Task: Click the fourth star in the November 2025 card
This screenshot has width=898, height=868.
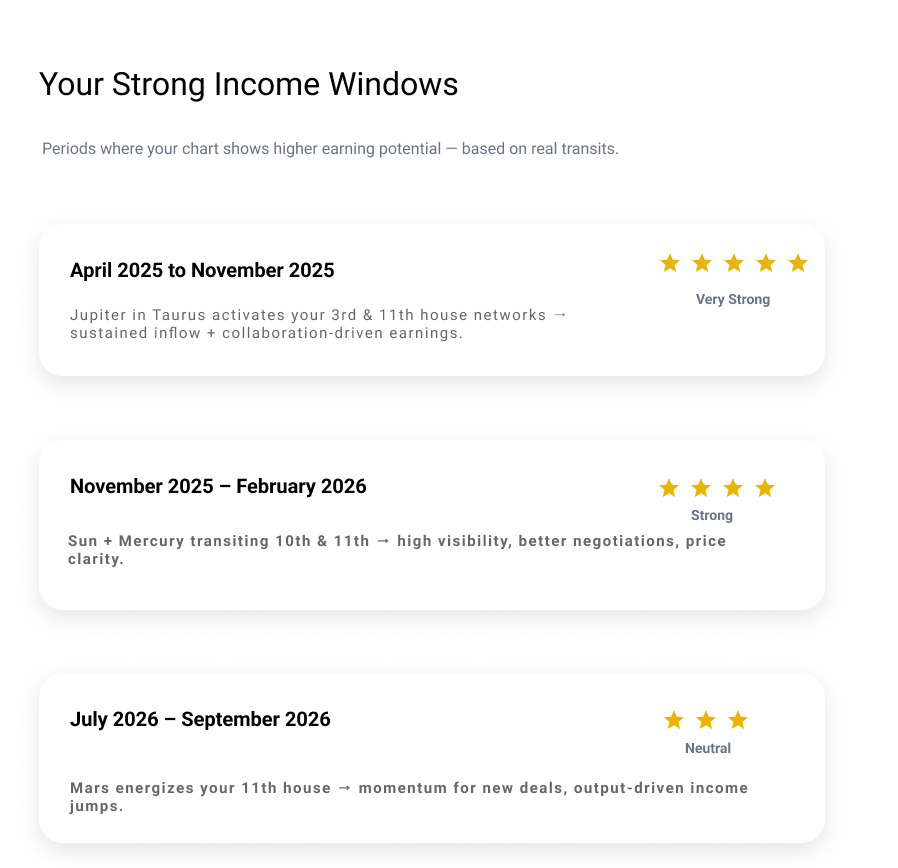Action: [765, 488]
